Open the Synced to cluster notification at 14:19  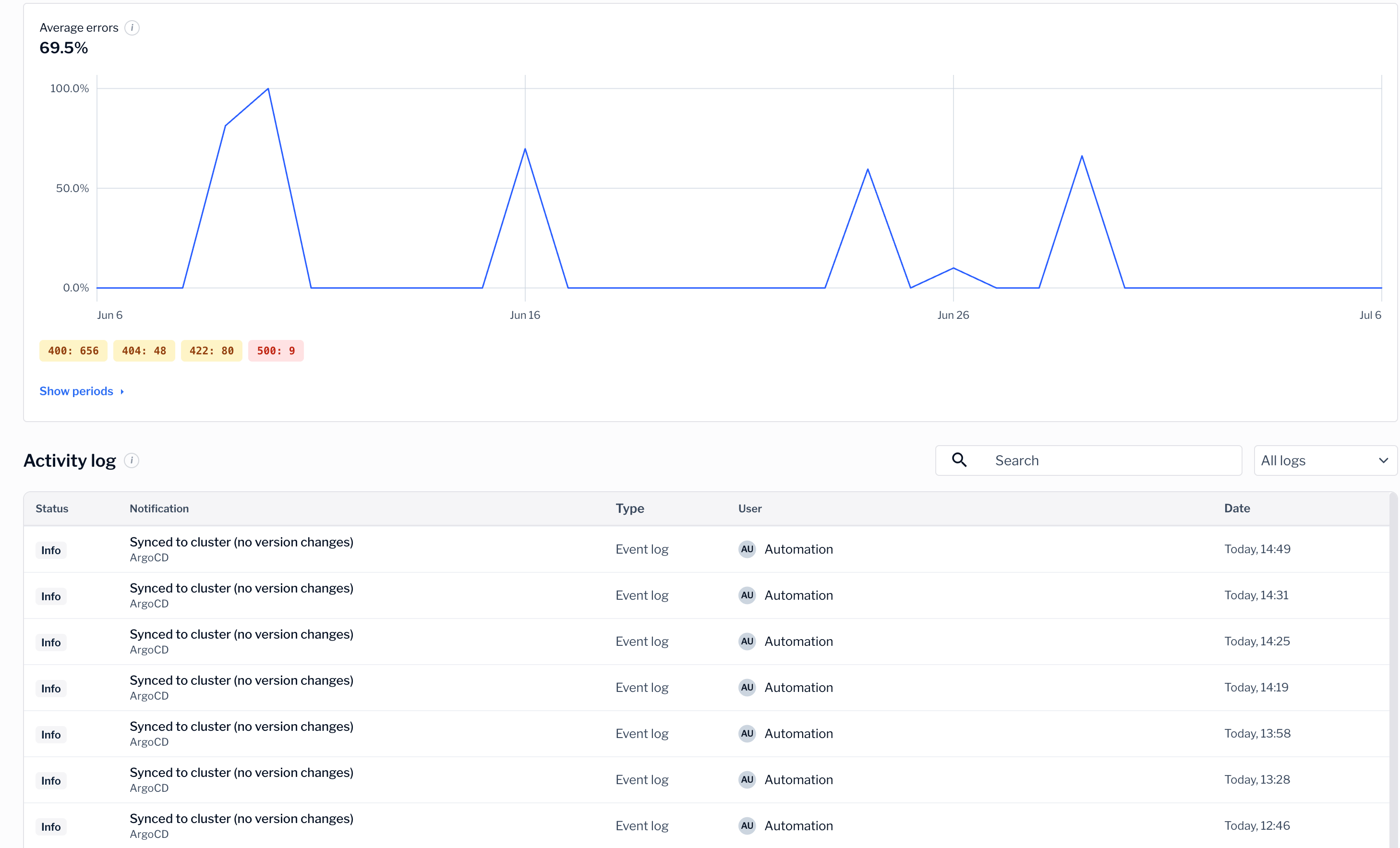click(241, 680)
